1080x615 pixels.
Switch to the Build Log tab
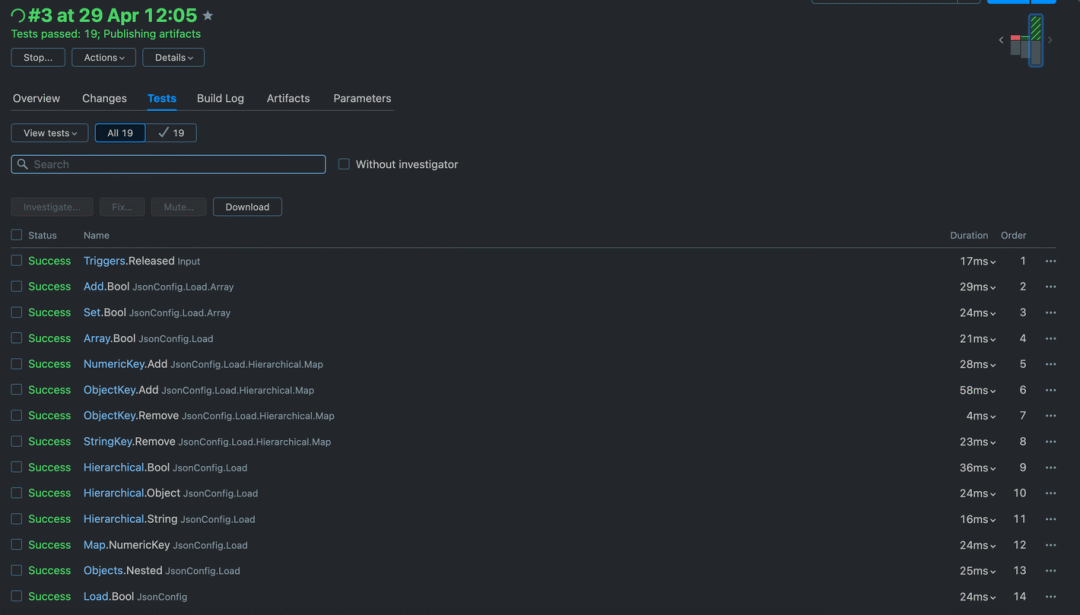(x=220, y=98)
